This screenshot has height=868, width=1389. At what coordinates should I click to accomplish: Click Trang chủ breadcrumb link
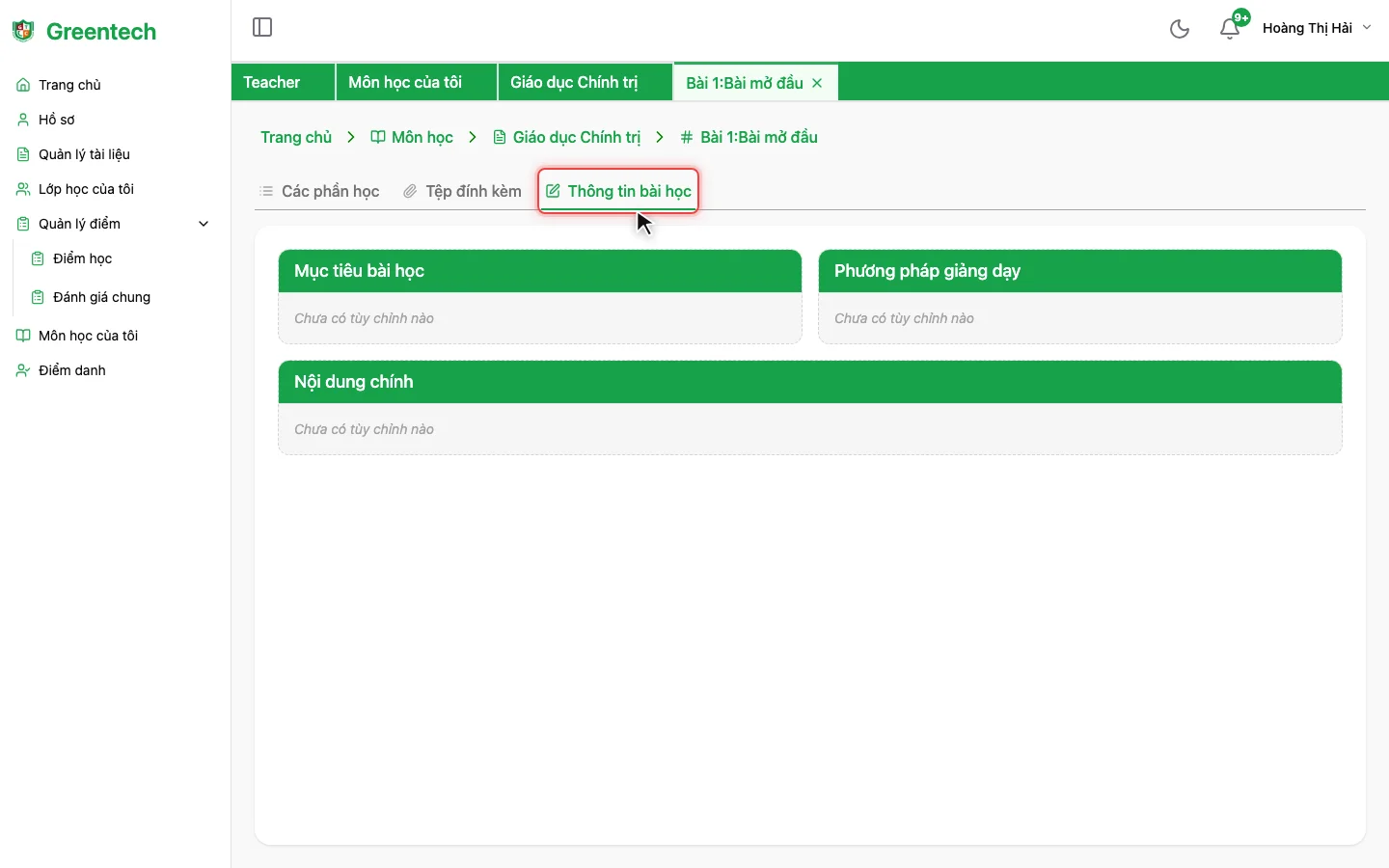(296, 137)
